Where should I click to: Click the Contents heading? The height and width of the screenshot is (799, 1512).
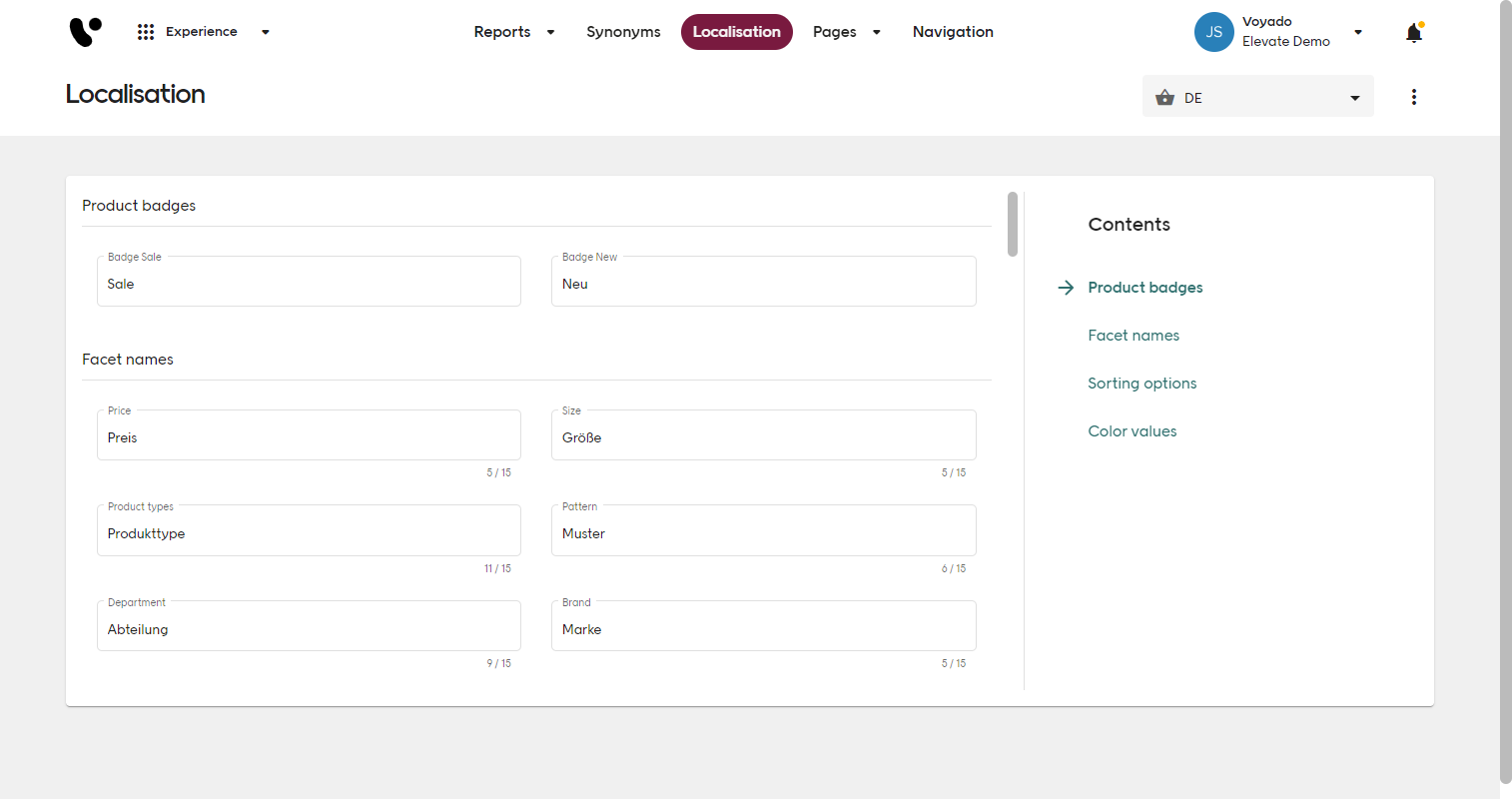[x=1130, y=225]
